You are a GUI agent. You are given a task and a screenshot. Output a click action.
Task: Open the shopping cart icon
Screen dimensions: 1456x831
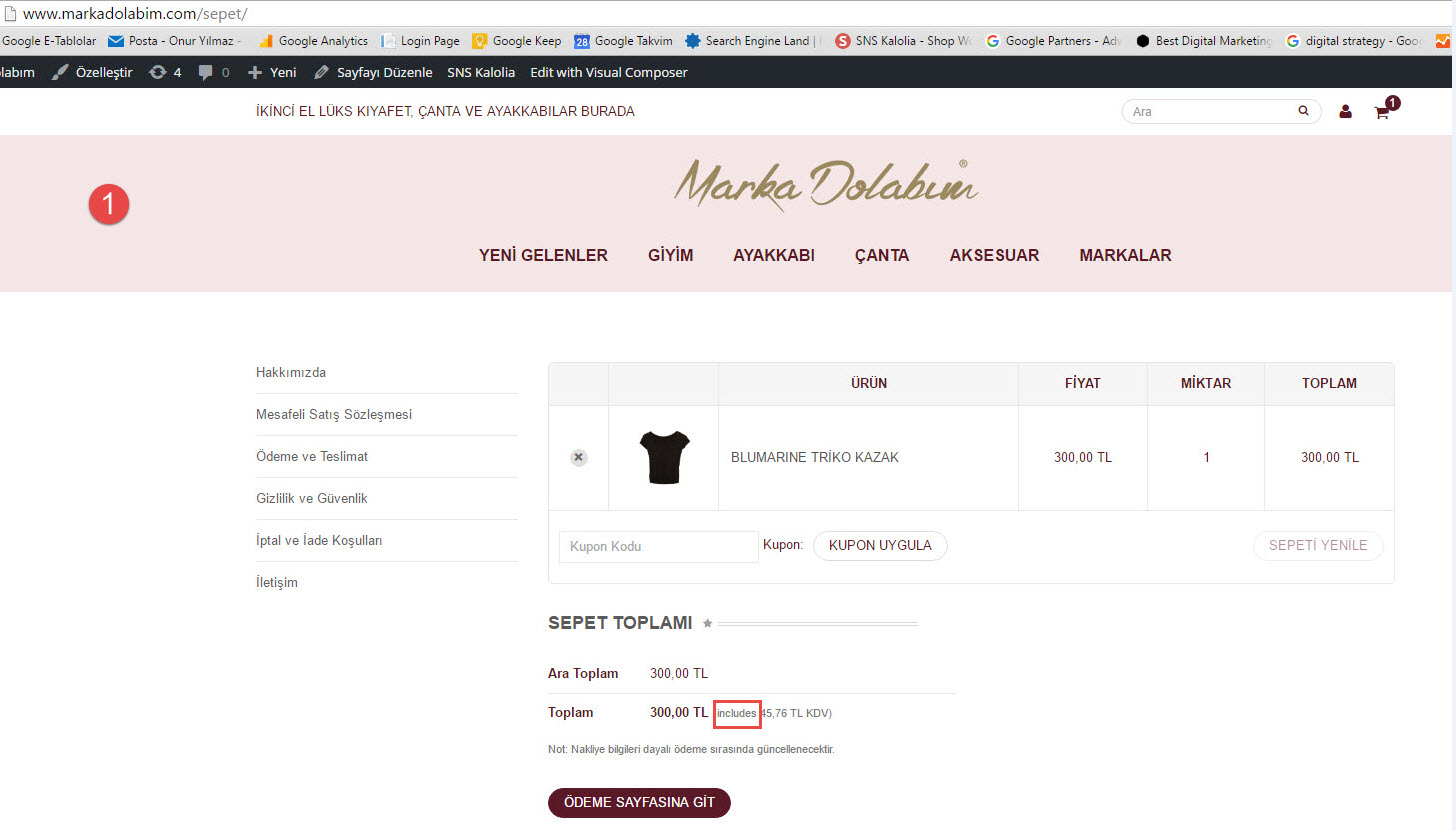pyautogui.click(x=1382, y=112)
